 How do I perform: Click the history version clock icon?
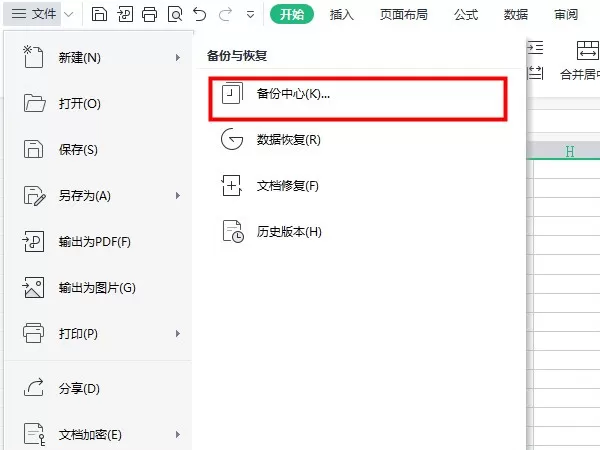click(x=233, y=231)
